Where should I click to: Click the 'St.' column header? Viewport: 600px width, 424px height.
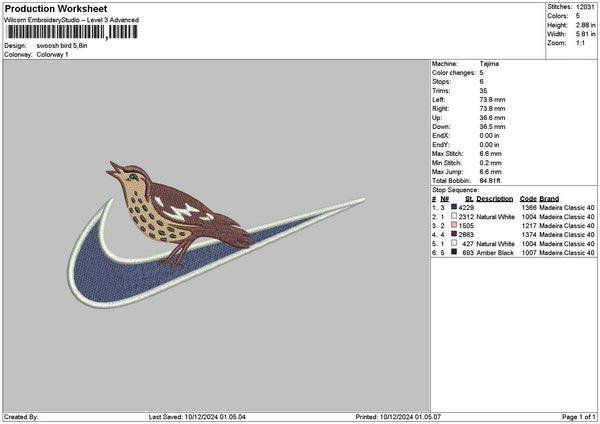point(469,199)
